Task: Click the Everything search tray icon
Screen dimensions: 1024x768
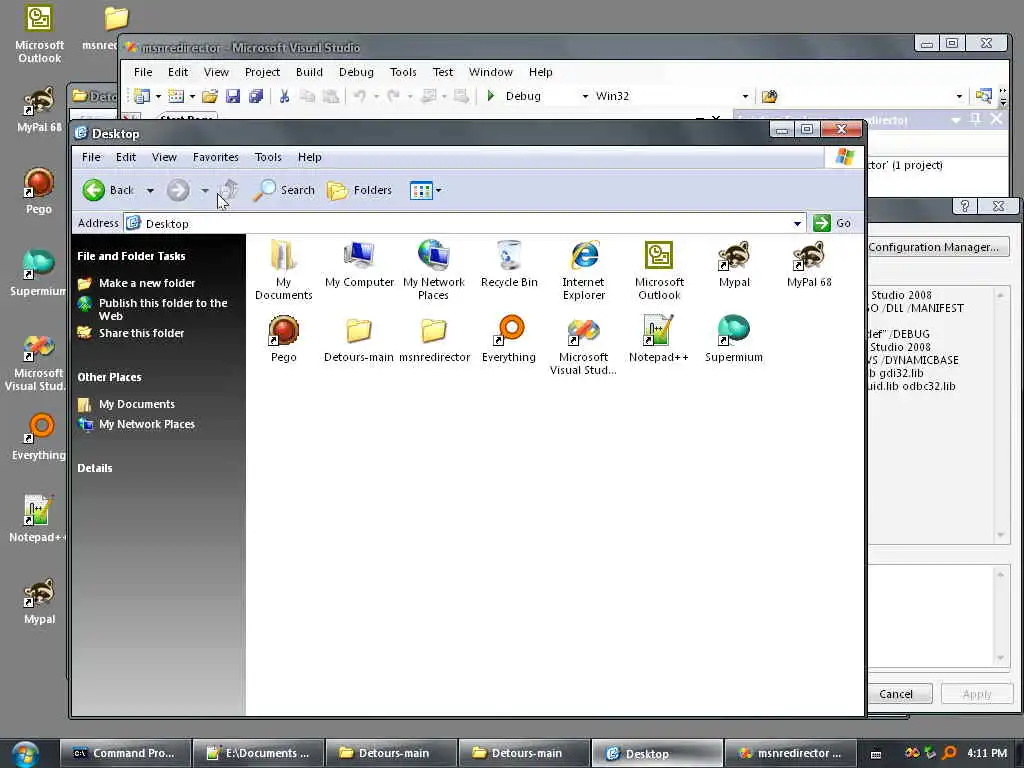Action: 950,753
